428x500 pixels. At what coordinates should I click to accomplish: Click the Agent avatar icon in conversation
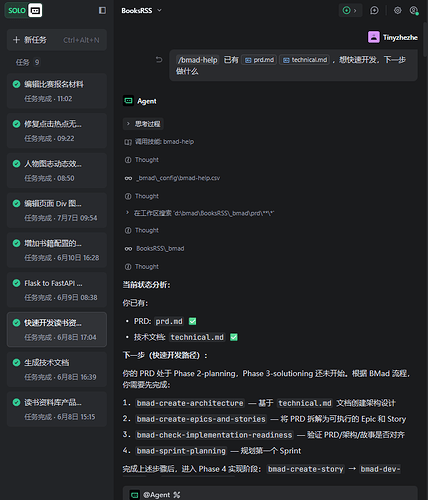click(129, 101)
